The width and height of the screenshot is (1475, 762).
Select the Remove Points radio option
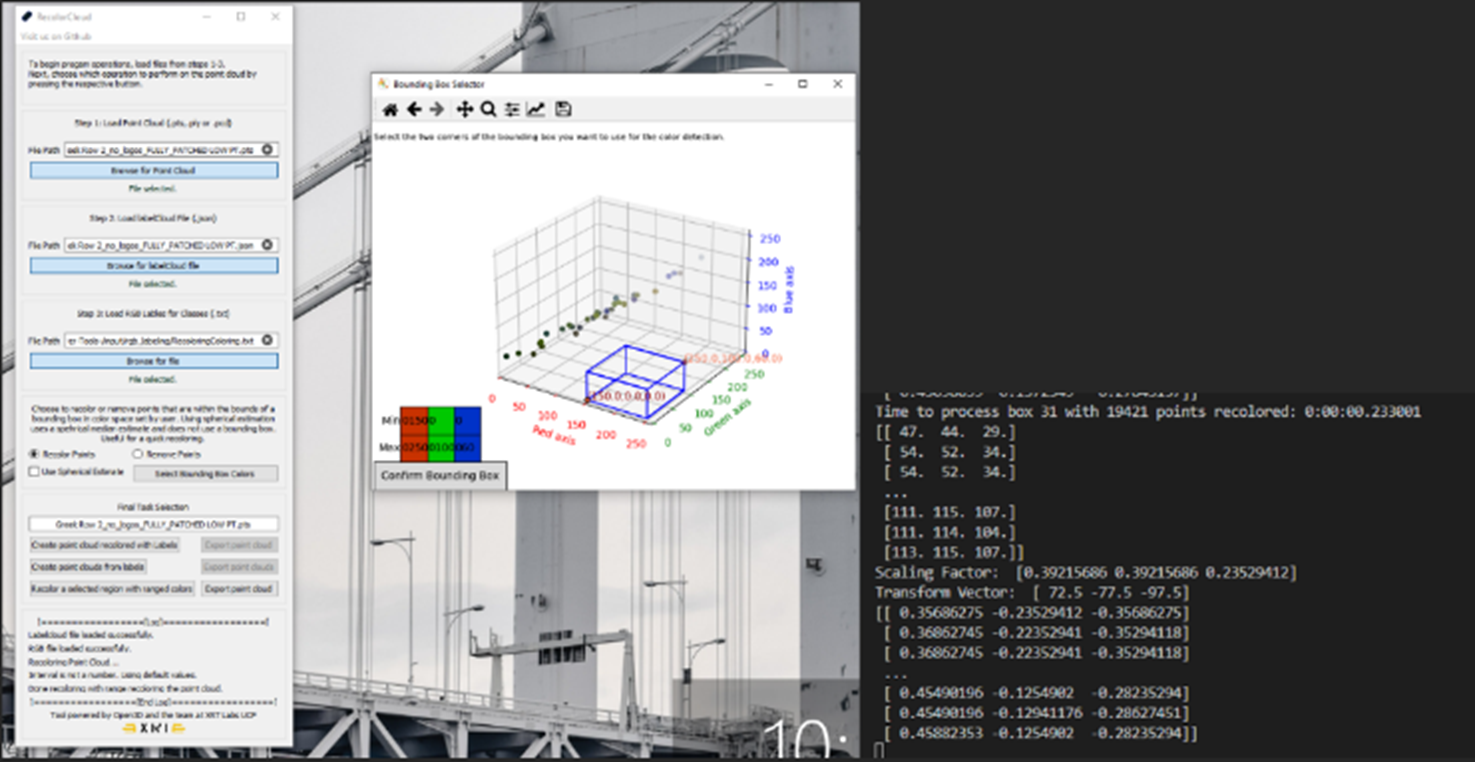pyautogui.click(x=167, y=454)
